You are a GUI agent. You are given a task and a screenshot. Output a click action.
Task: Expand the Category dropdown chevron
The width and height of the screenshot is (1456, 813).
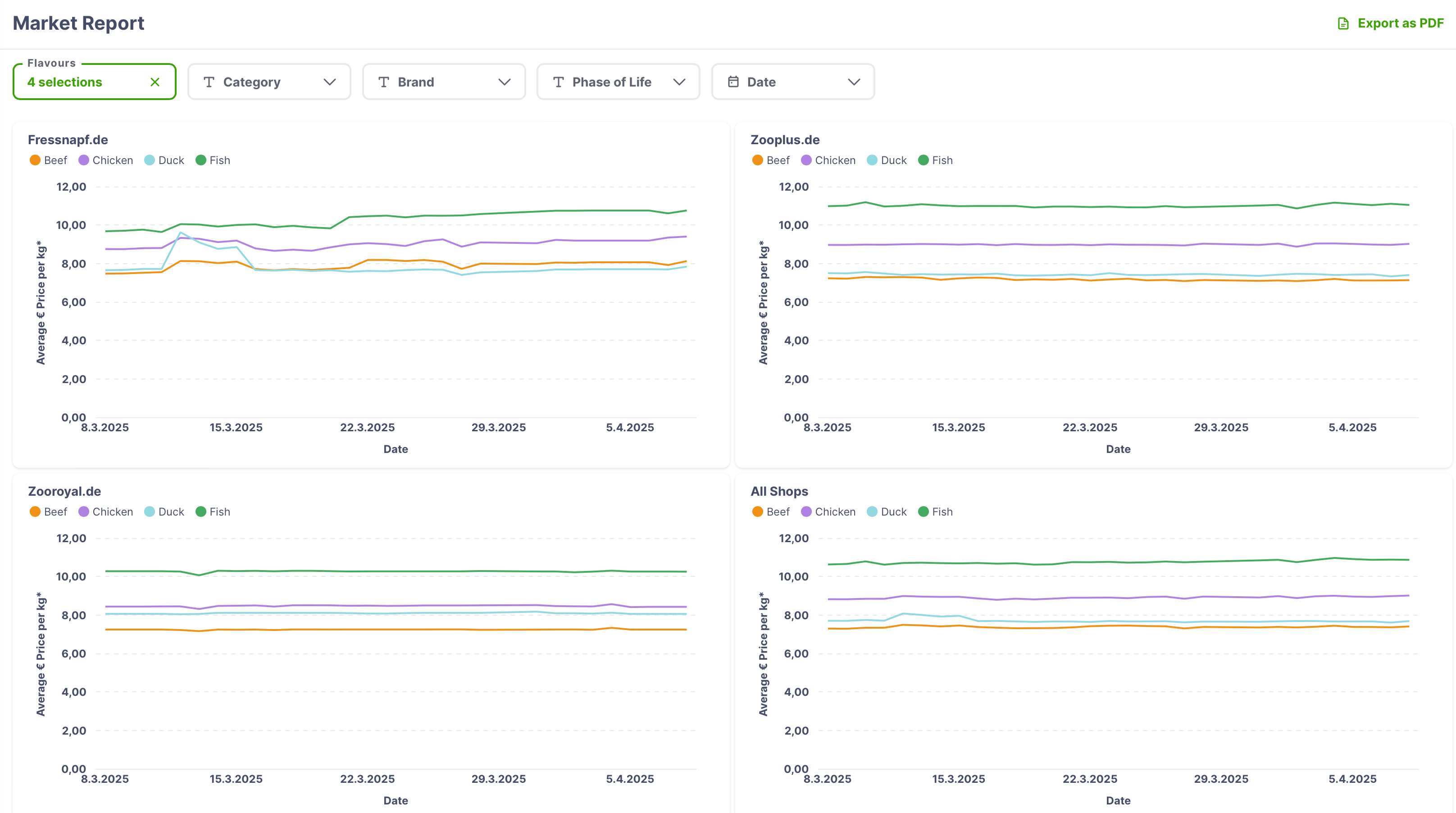point(329,82)
